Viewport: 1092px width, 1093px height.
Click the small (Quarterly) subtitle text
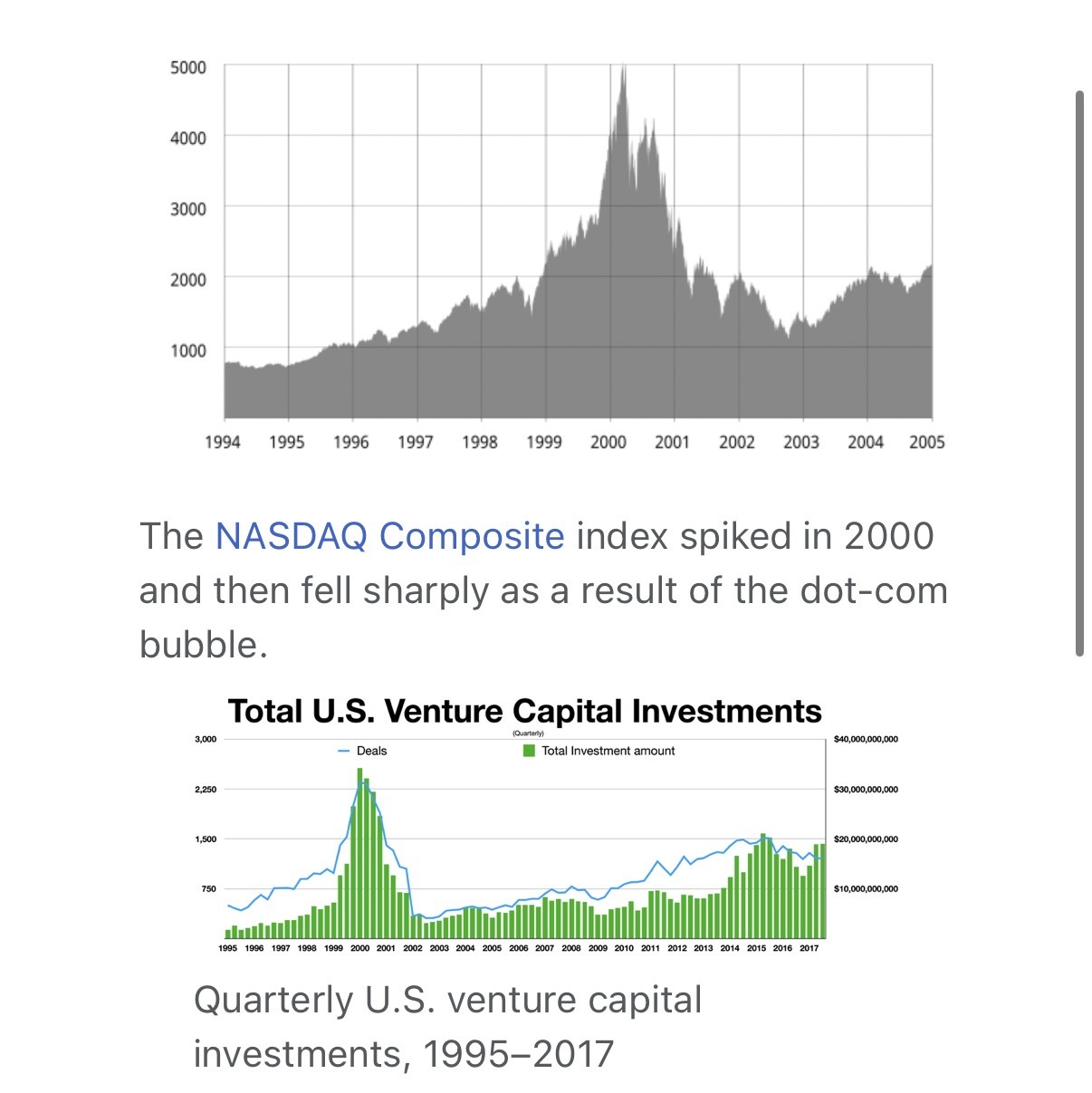tap(528, 733)
